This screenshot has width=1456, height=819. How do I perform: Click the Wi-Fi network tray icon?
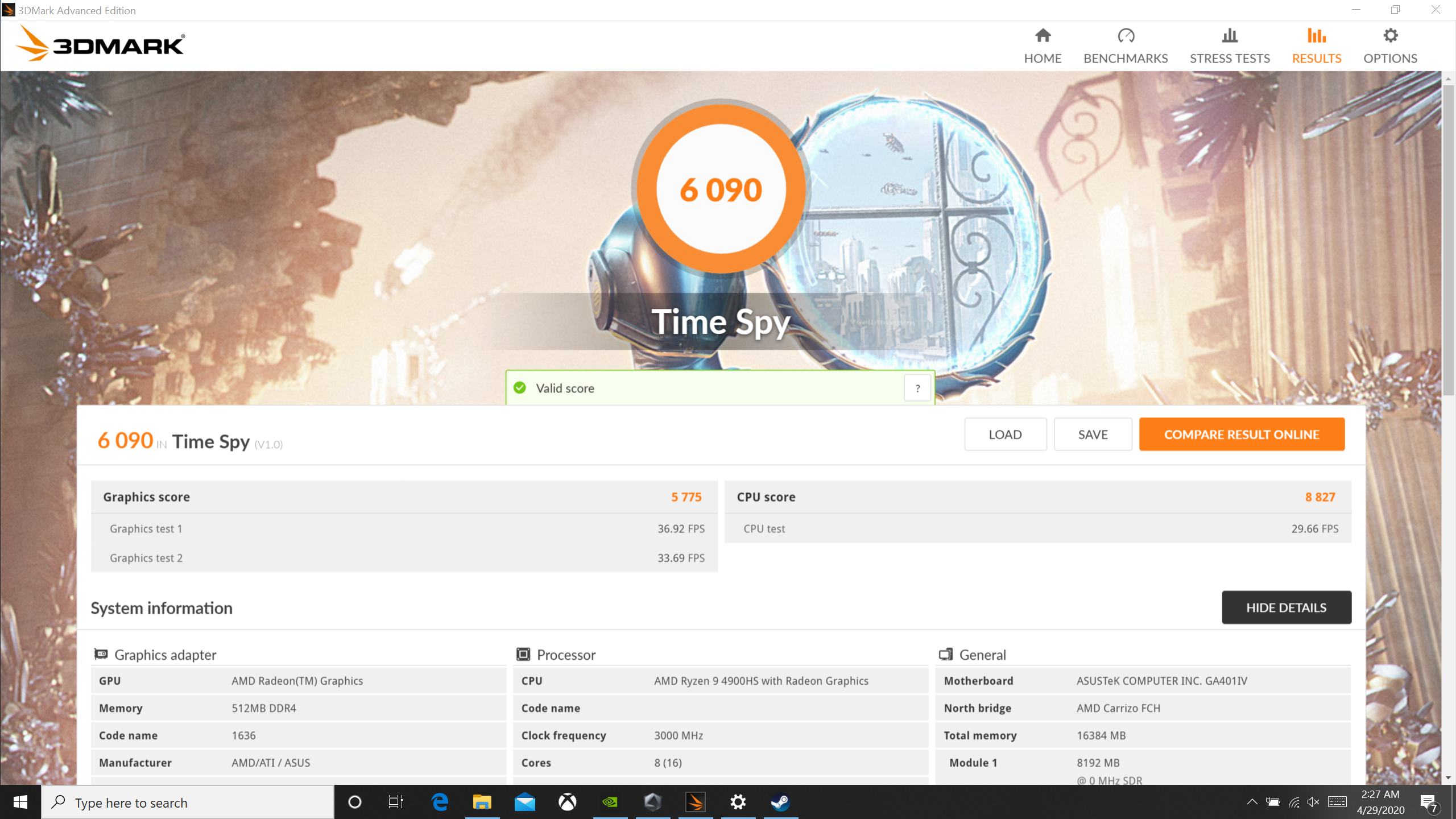(1293, 802)
